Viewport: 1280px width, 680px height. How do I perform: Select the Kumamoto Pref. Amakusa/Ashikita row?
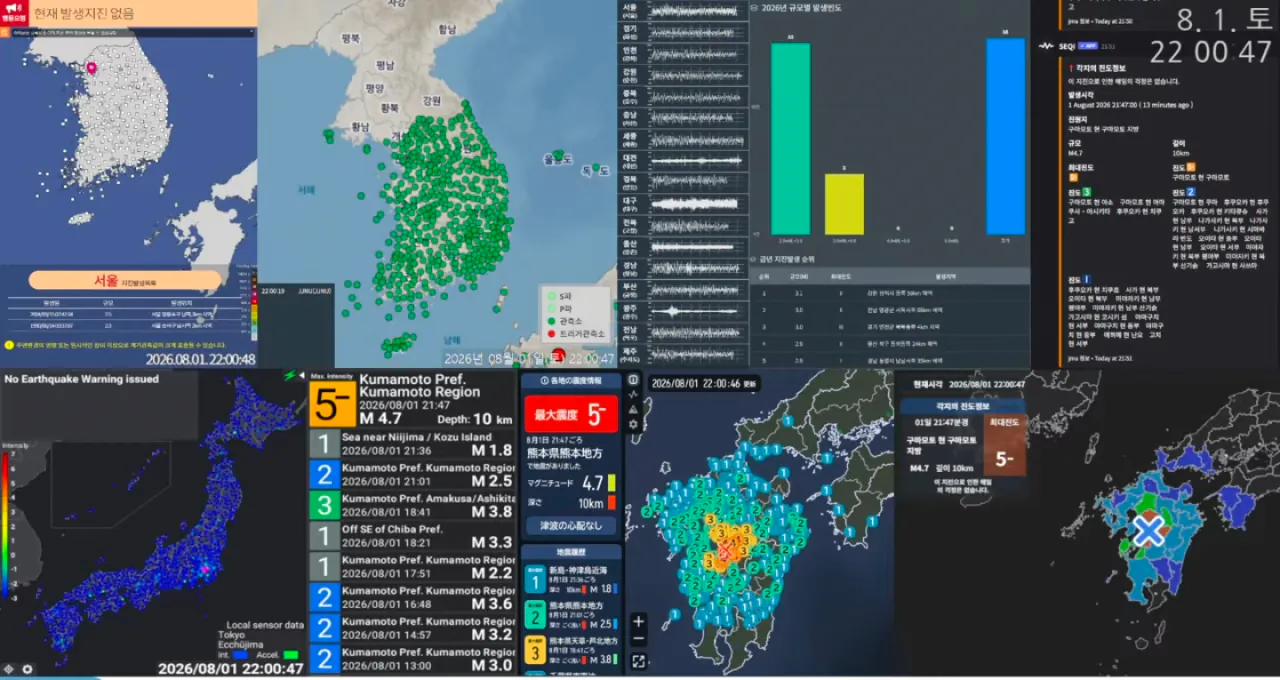coord(413,505)
